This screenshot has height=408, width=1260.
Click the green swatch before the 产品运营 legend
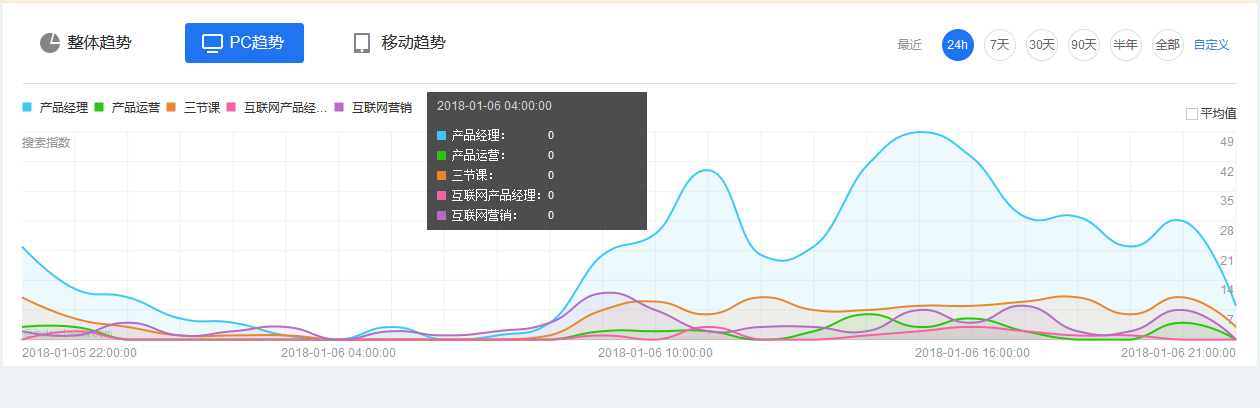(x=99, y=107)
